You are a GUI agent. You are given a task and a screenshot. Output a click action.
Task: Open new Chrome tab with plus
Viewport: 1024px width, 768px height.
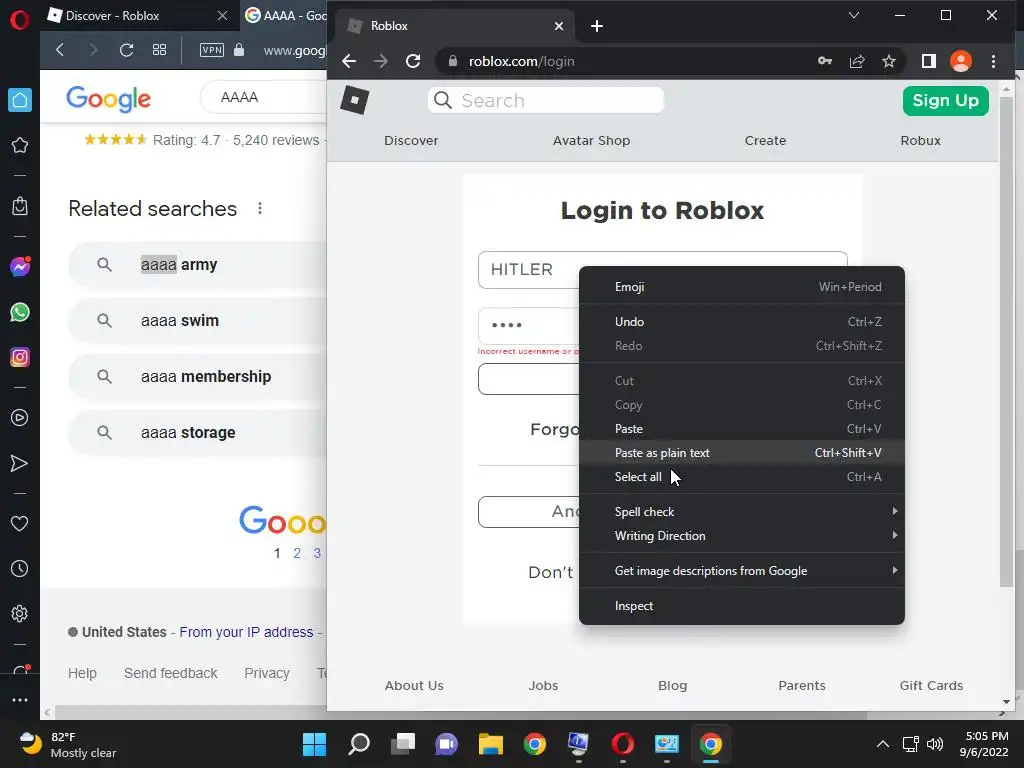596,26
